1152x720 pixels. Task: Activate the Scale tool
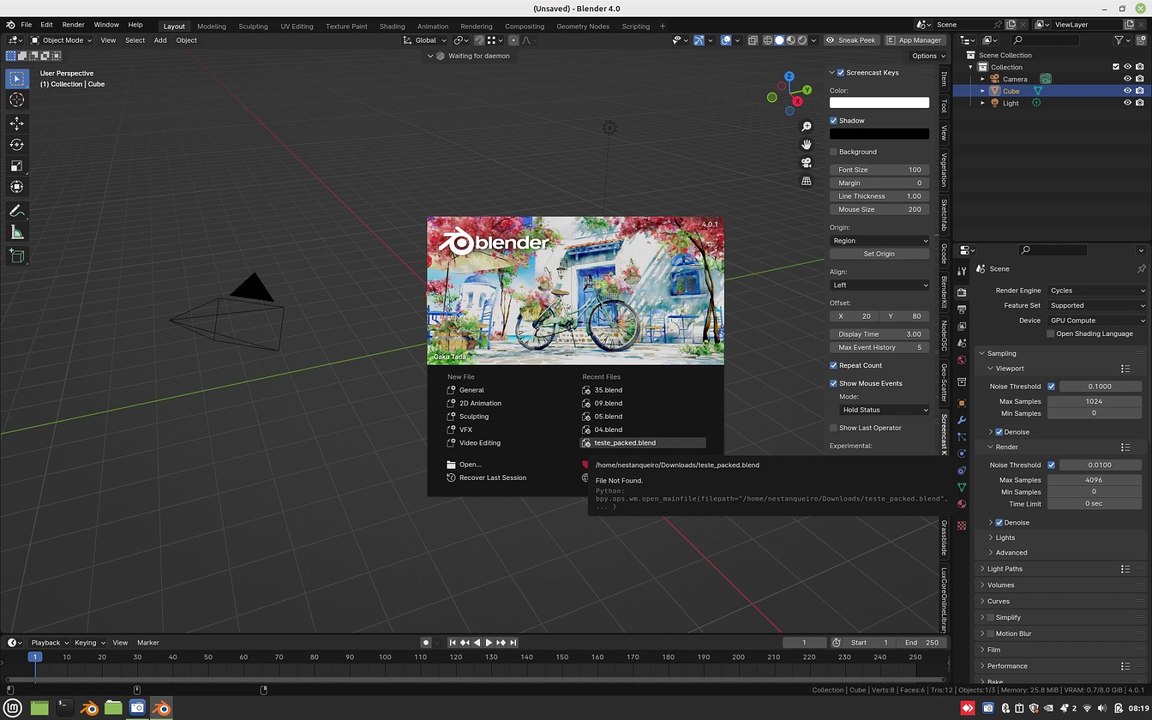[x=17, y=166]
